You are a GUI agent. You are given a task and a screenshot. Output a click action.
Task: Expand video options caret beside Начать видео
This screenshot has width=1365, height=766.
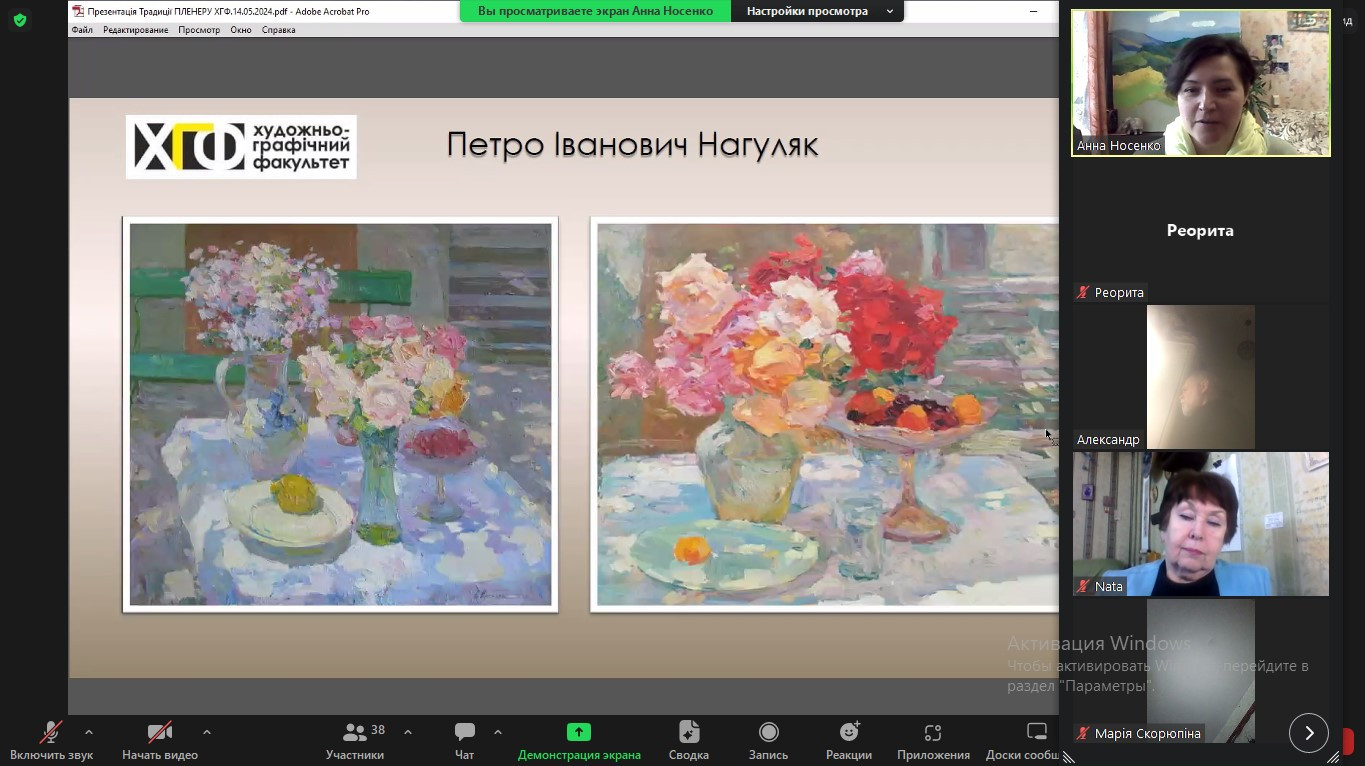click(x=207, y=732)
